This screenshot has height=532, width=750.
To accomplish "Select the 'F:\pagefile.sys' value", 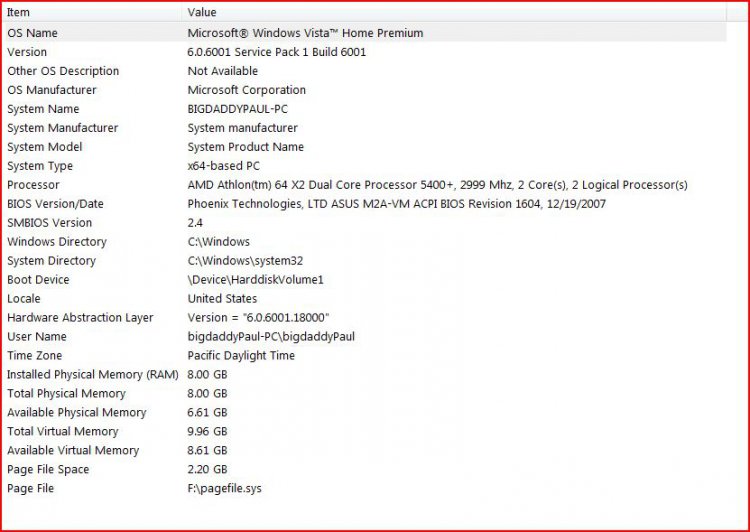I will point(224,488).
